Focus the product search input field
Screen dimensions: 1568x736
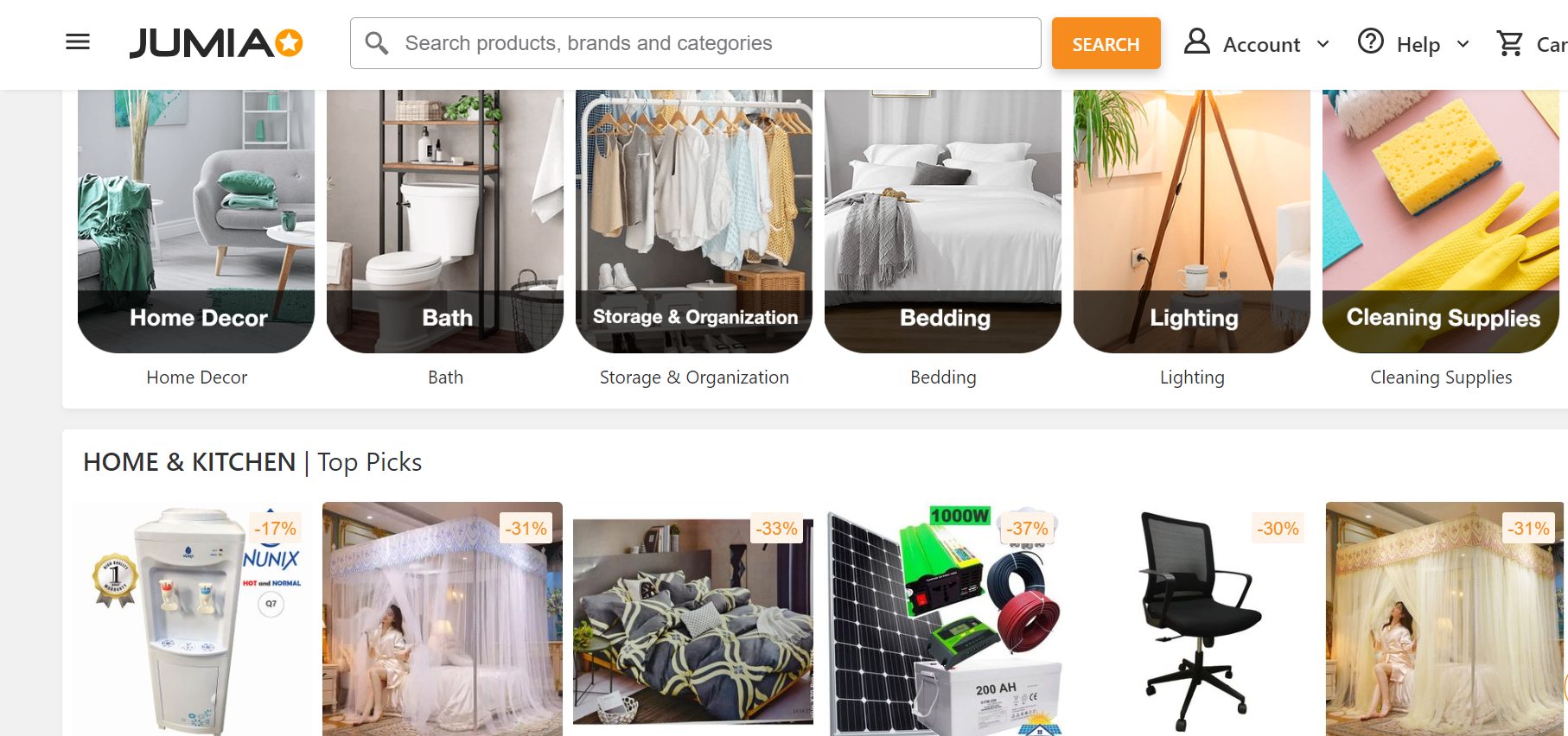point(695,43)
